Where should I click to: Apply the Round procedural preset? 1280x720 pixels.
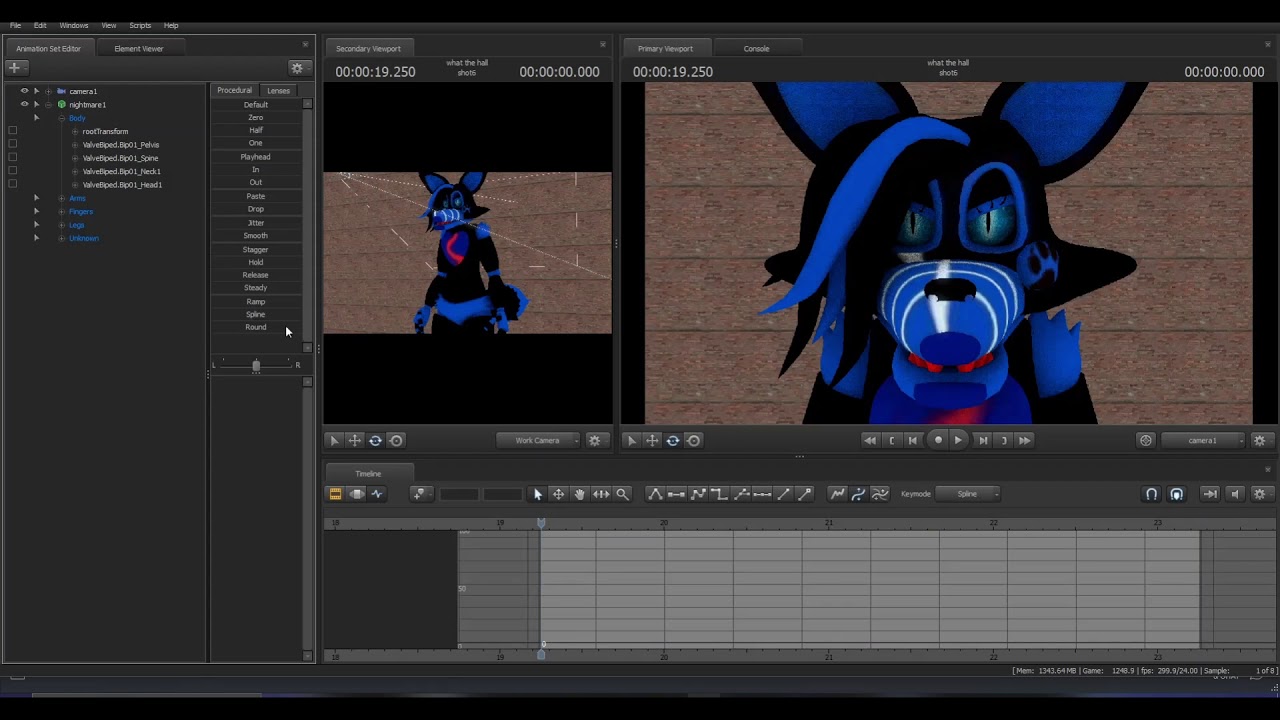click(x=256, y=327)
